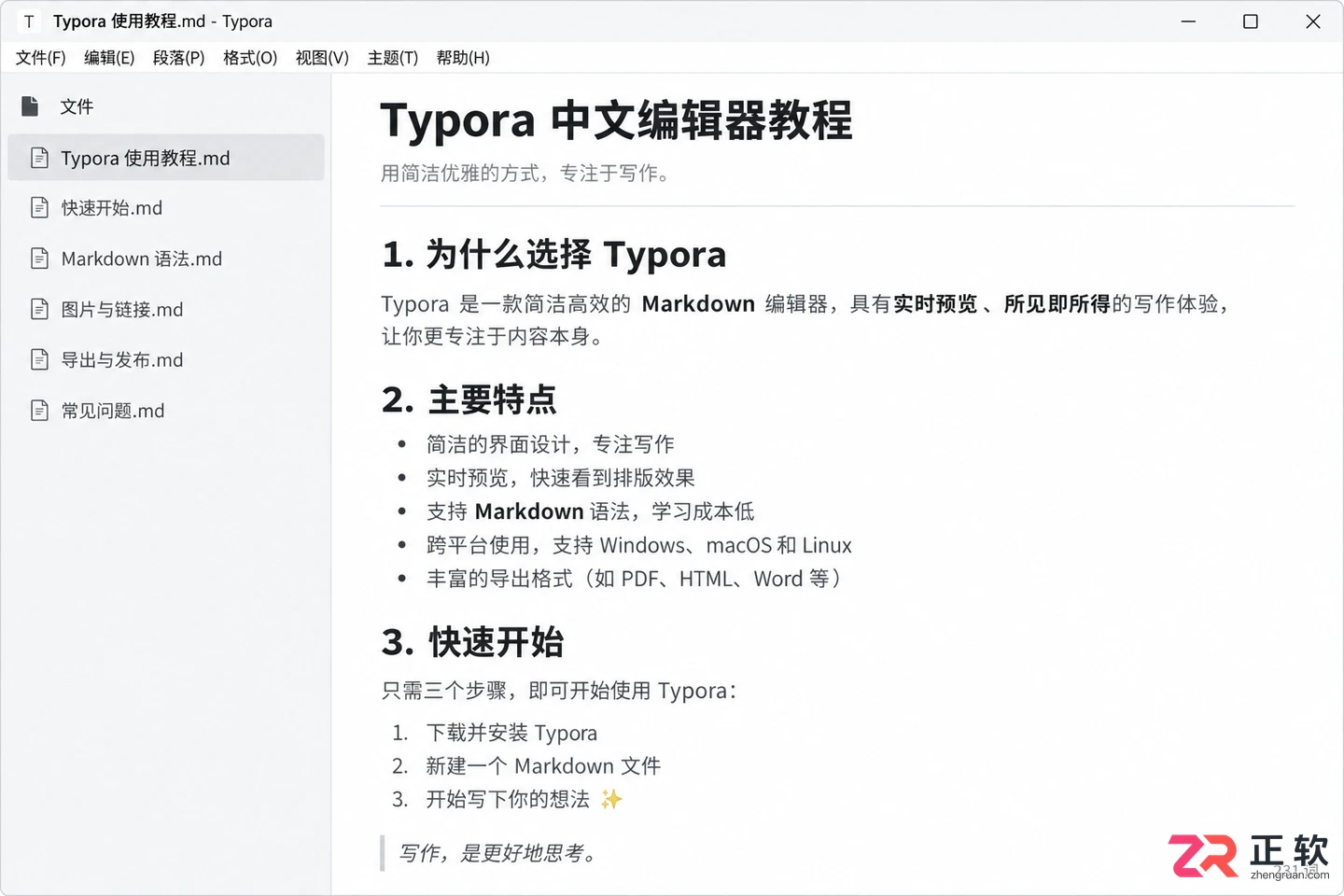Click bold text 实时预览 in paragraph

click(x=935, y=304)
